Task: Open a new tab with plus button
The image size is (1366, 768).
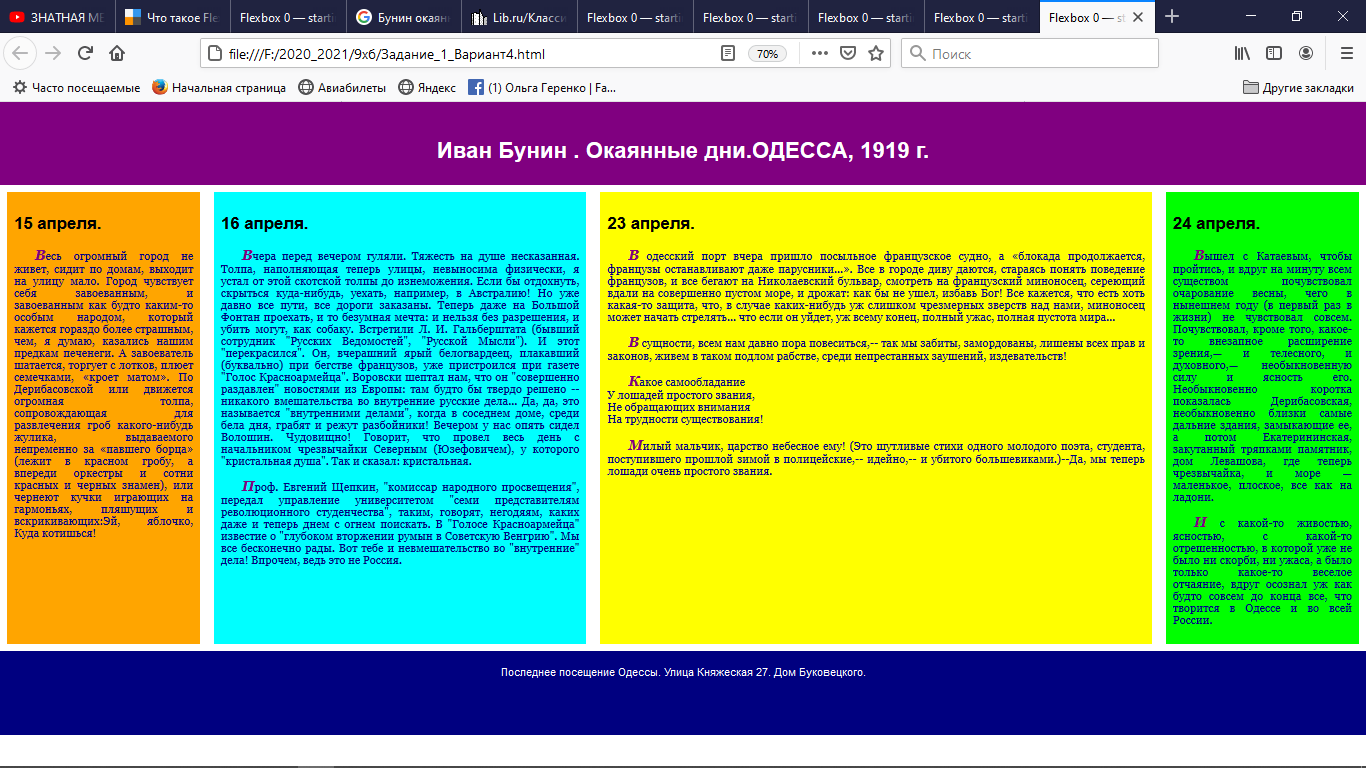Action: tap(1172, 17)
